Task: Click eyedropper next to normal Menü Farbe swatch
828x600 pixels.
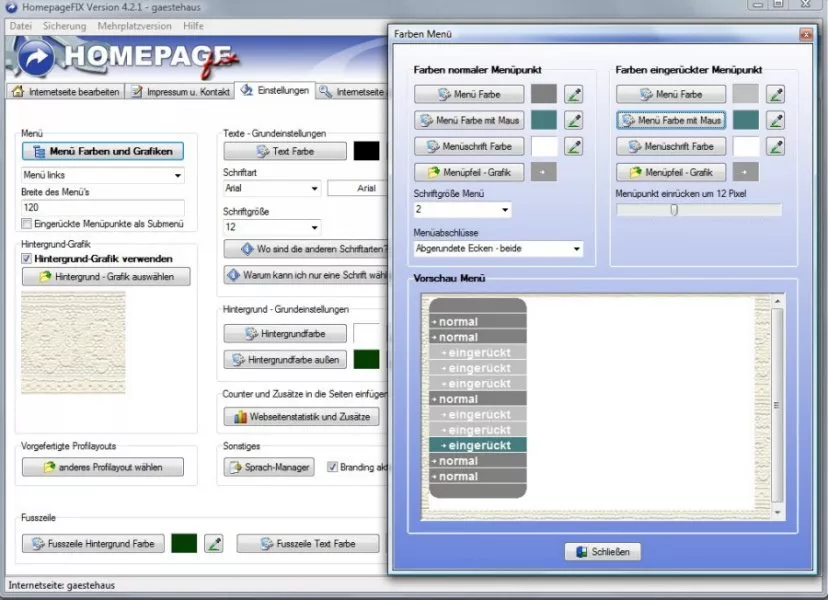Action: click(573, 95)
